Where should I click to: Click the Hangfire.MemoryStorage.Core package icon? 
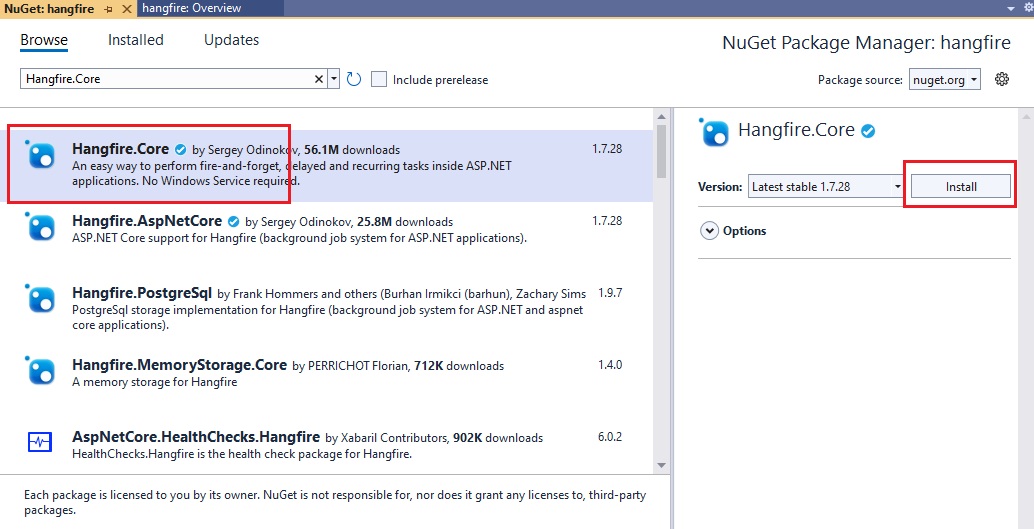tap(42, 371)
